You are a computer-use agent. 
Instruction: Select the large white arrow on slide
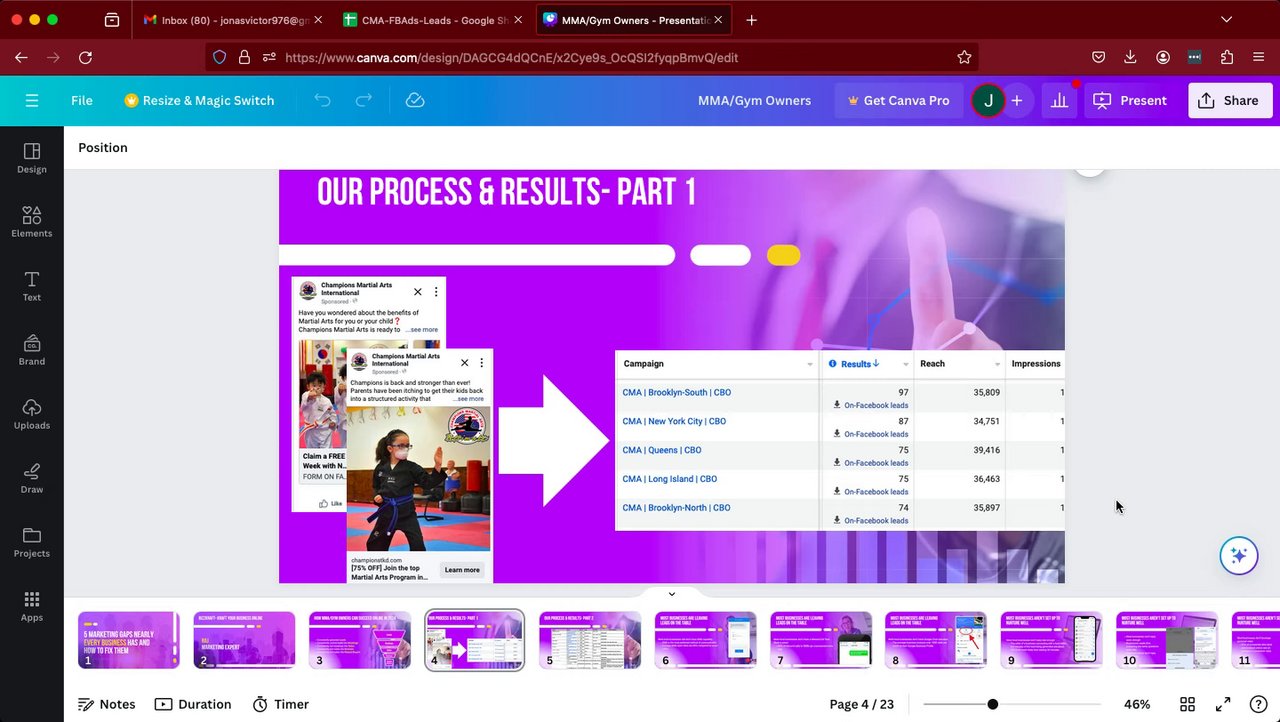(554, 440)
